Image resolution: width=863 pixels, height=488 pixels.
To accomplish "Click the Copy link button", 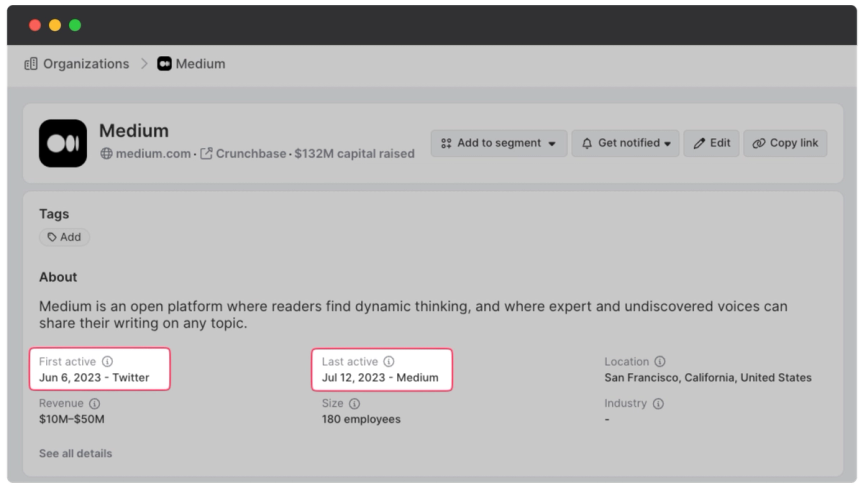I will point(785,143).
